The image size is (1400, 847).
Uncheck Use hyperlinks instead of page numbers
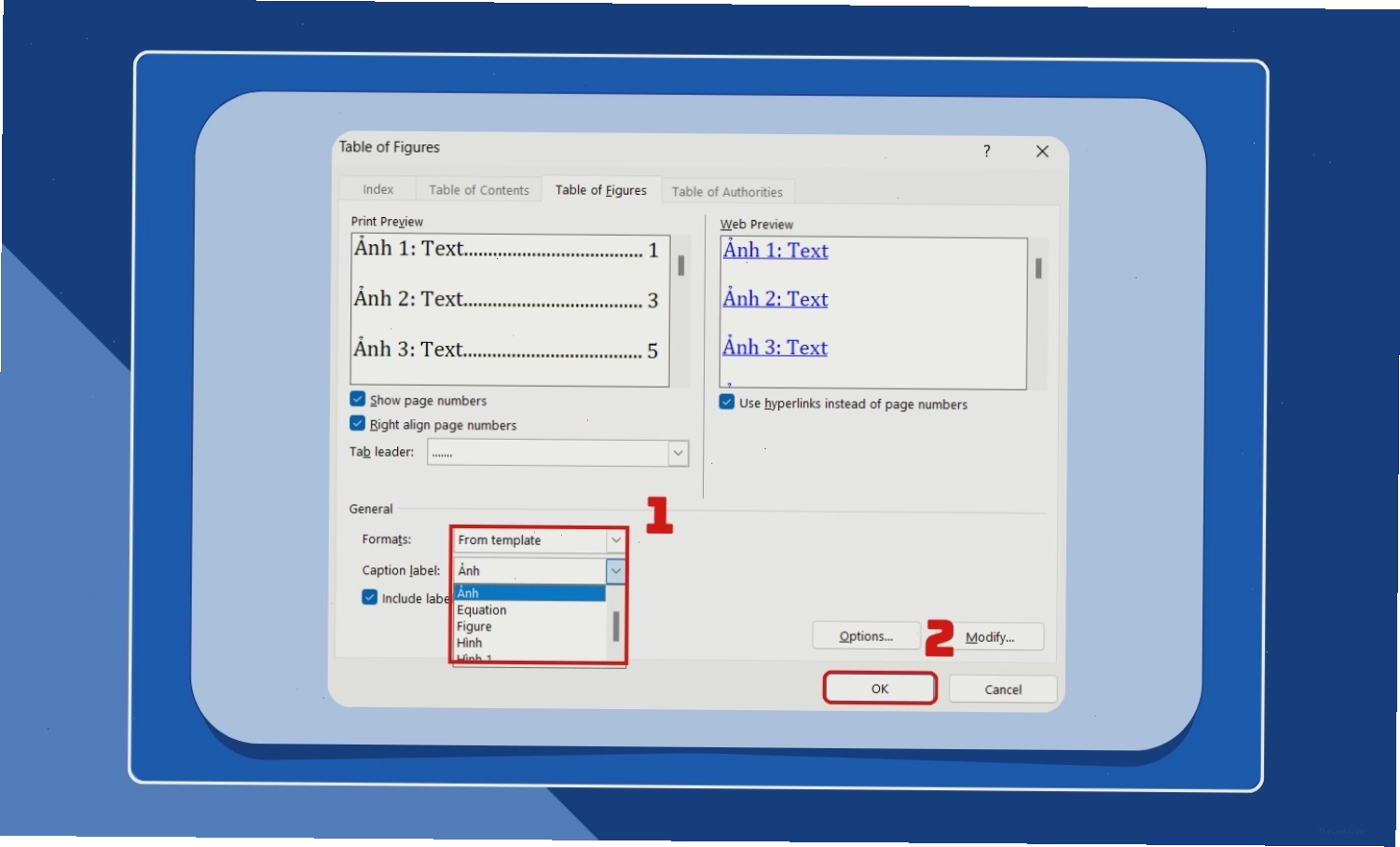click(x=727, y=403)
